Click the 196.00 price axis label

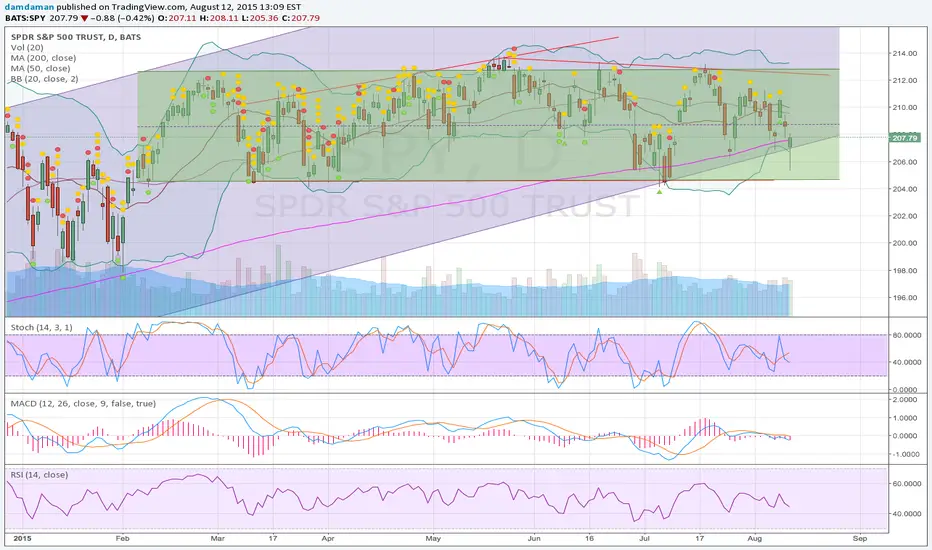coord(905,298)
